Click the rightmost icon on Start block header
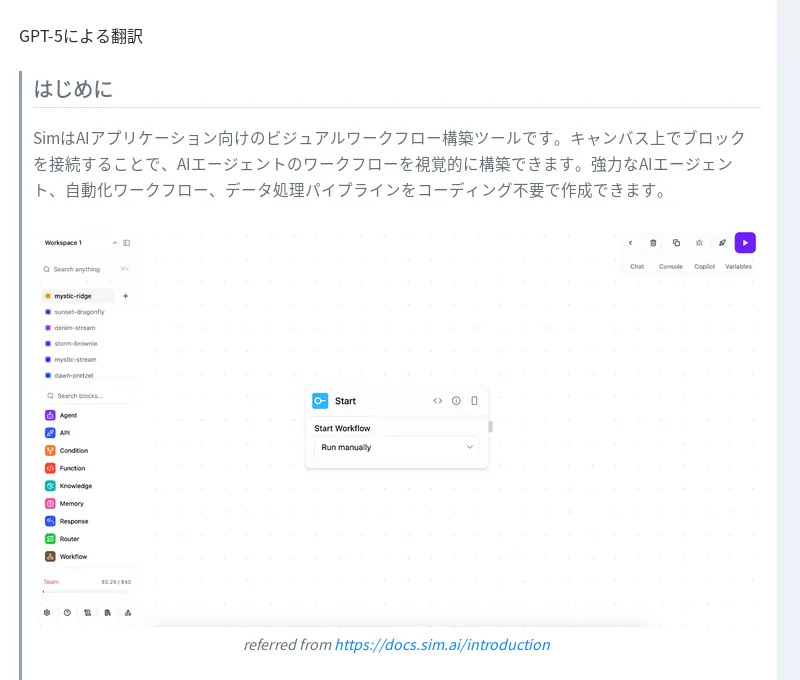800x680 pixels. point(474,401)
